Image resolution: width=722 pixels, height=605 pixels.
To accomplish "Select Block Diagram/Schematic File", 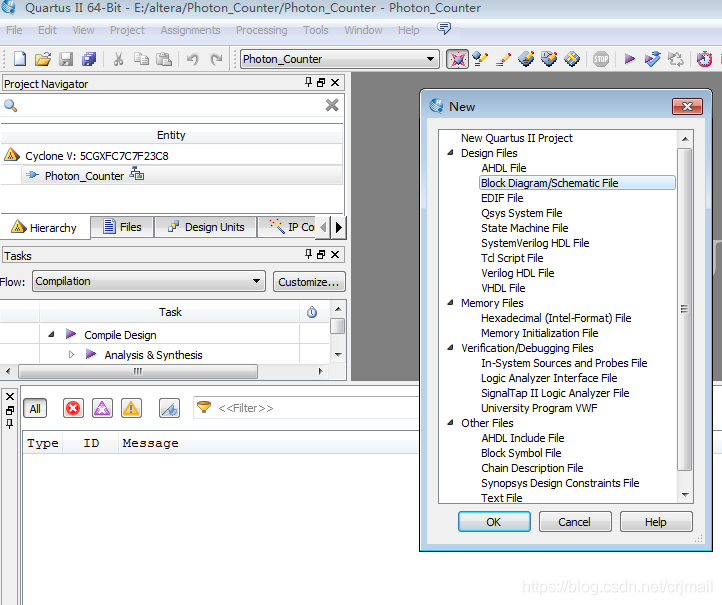I will pyautogui.click(x=577, y=183).
